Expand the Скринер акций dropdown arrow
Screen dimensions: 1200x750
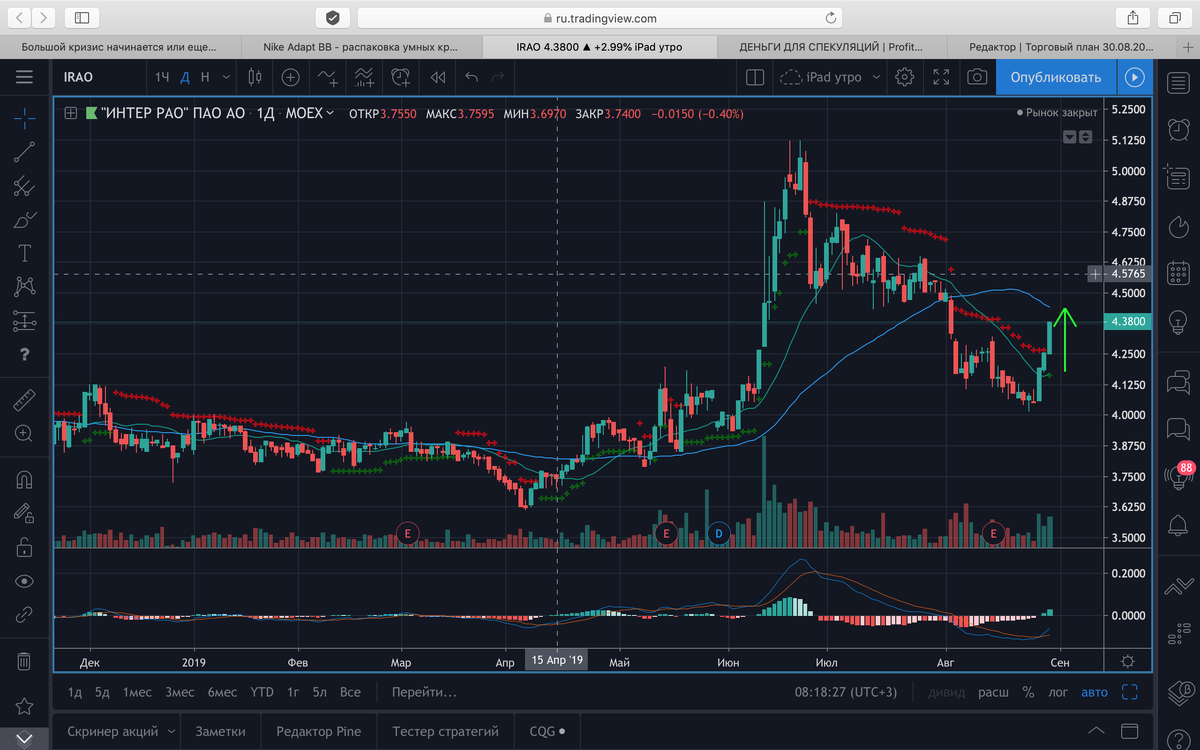click(x=171, y=731)
